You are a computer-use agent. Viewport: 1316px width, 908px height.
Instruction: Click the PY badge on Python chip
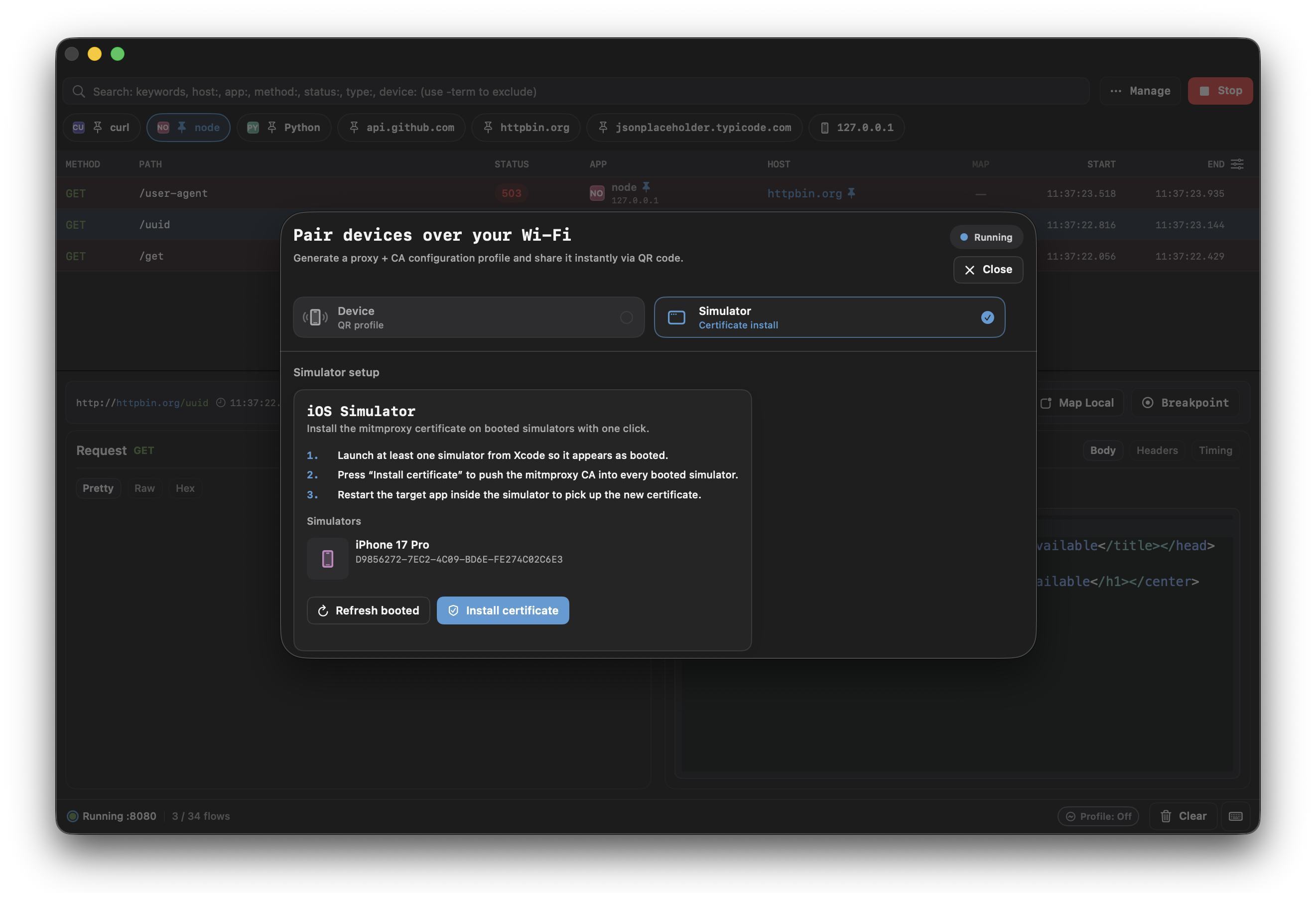tap(253, 128)
